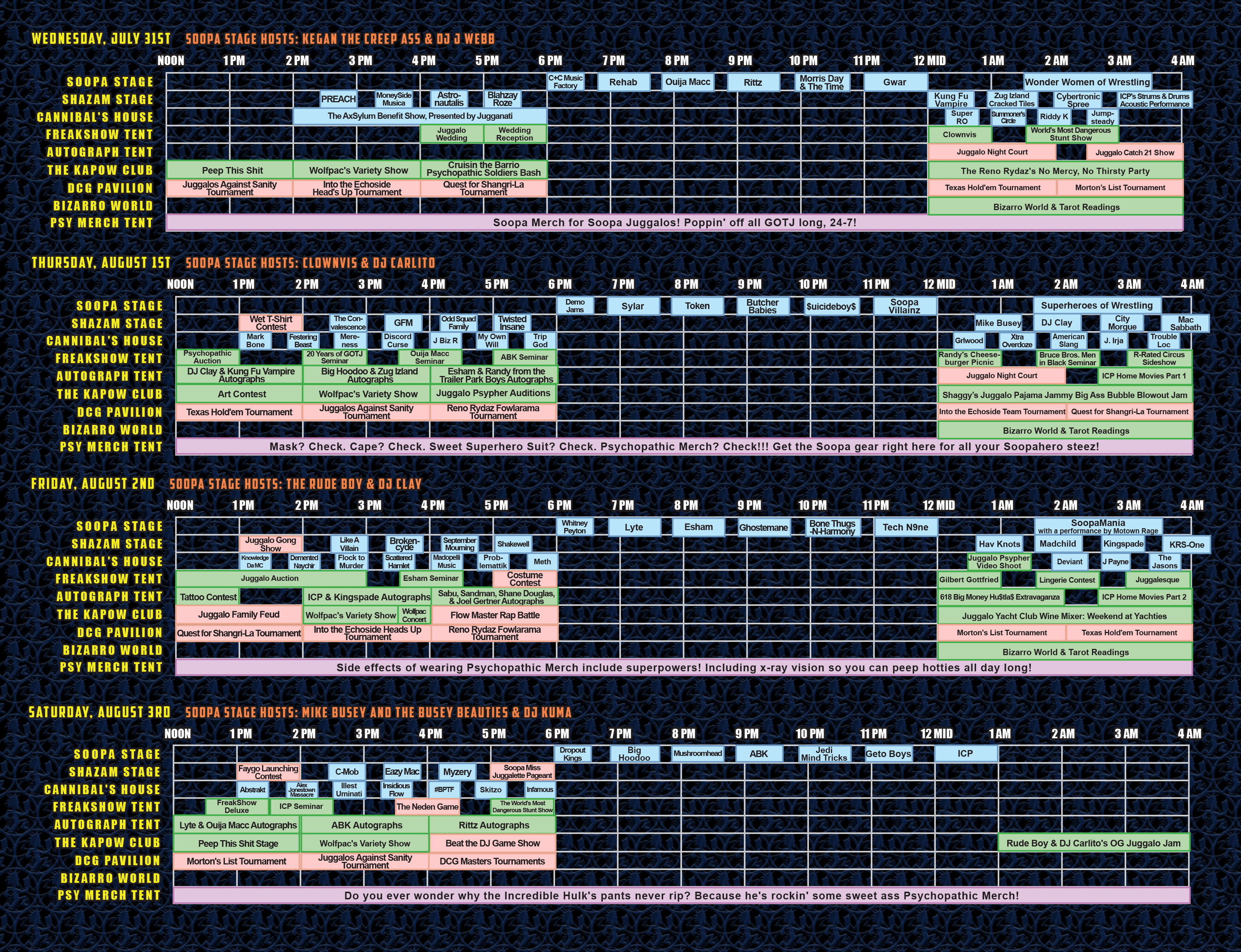Click the Twisted Insane slot
Viewport: 1241px width, 952px height.
tap(513, 323)
